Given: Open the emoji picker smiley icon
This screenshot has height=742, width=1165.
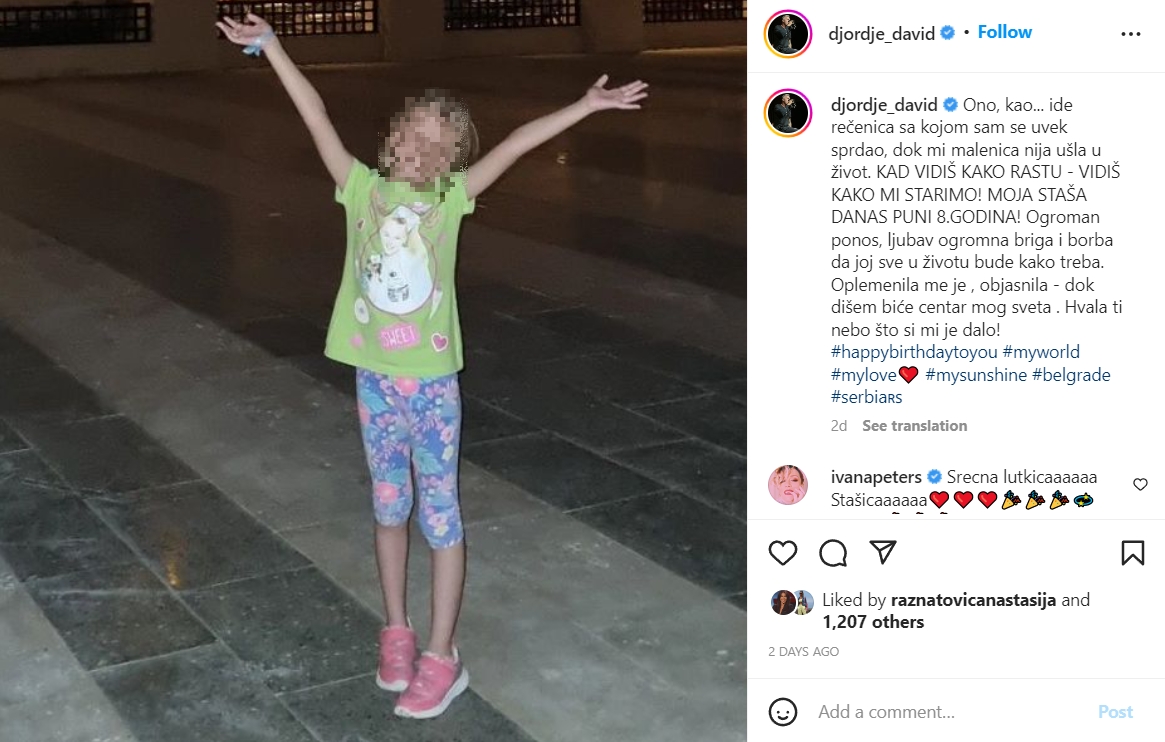Looking at the screenshot, I should (x=782, y=712).
